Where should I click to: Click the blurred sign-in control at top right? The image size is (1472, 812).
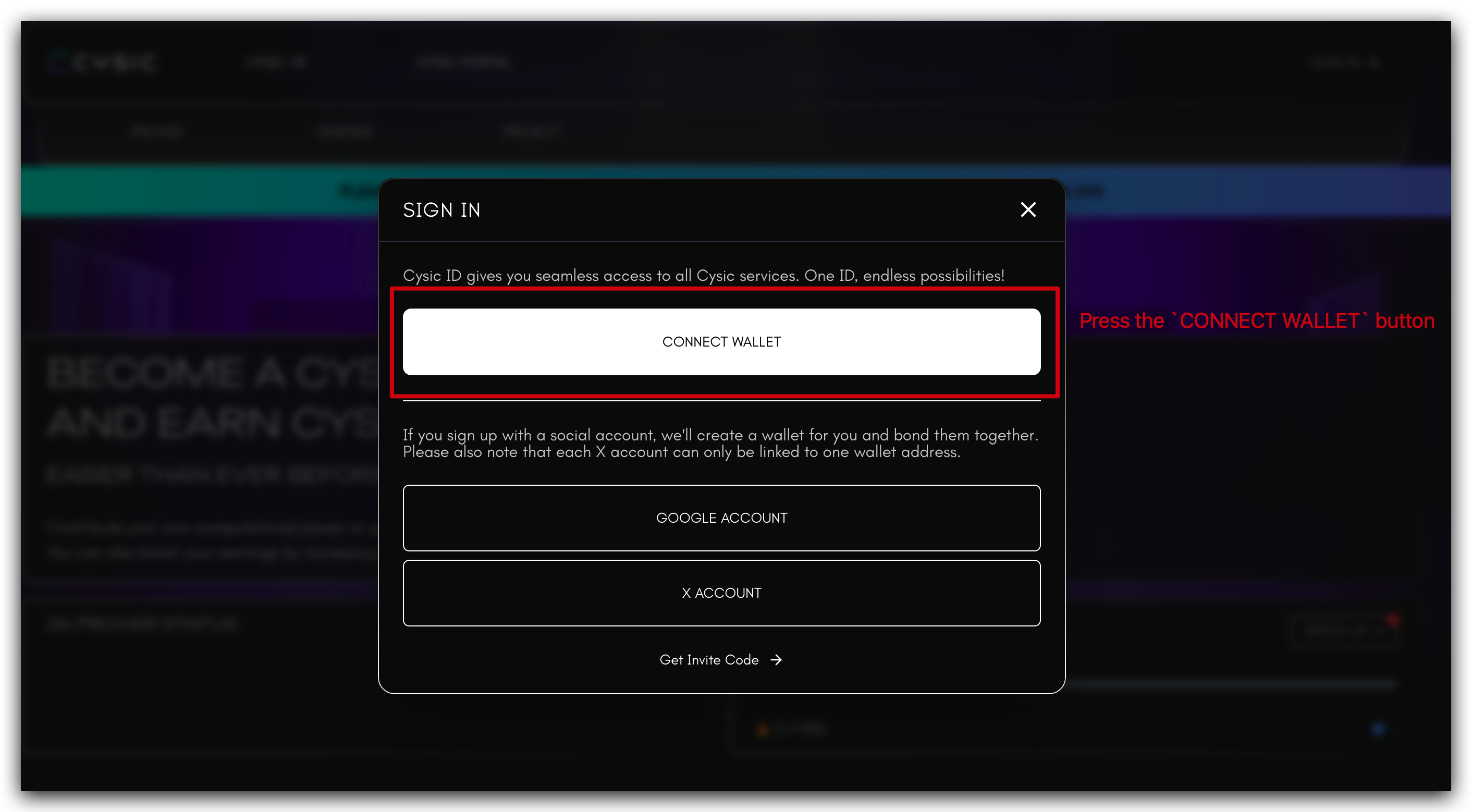click(x=1343, y=61)
